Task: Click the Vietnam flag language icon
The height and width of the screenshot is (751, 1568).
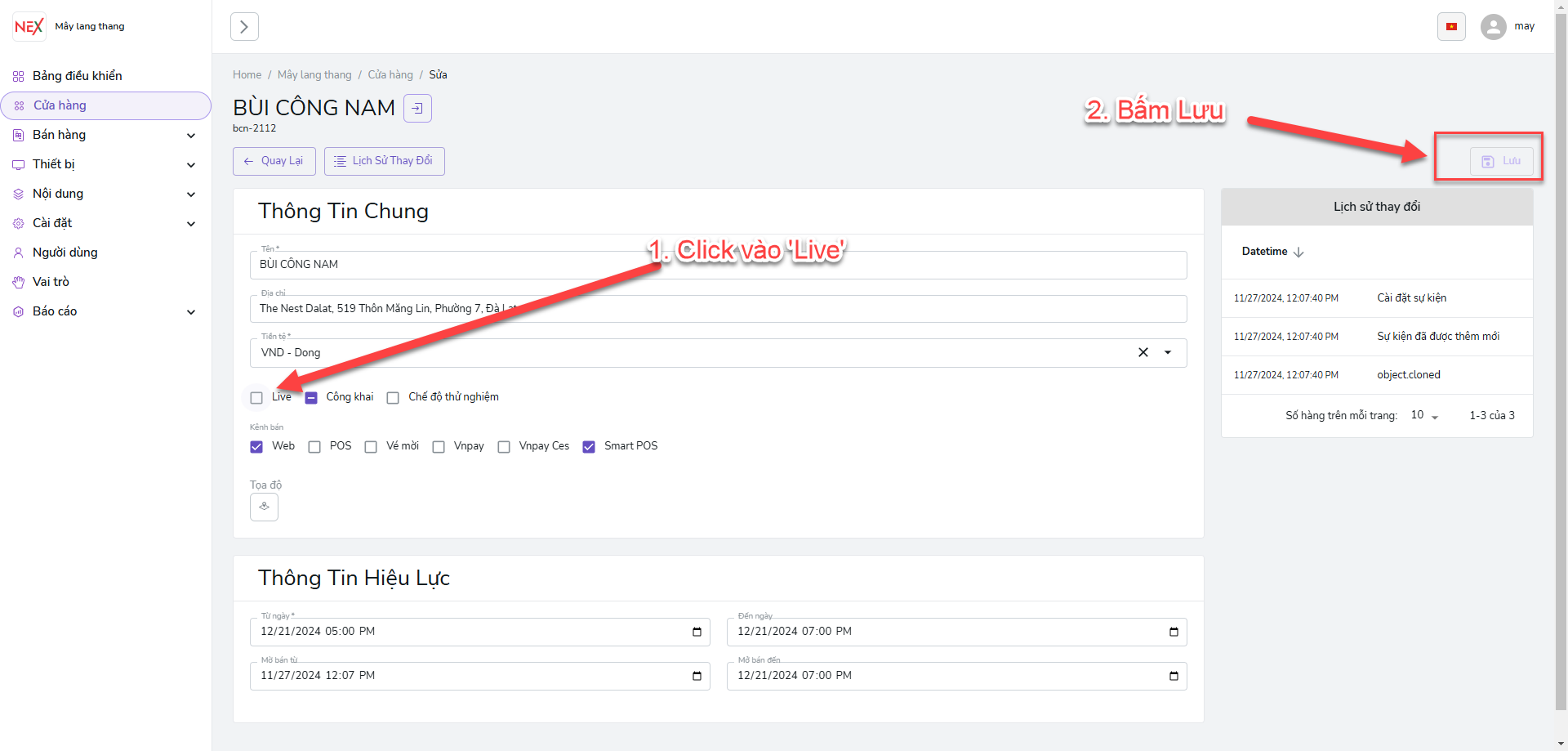Action: [1451, 27]
